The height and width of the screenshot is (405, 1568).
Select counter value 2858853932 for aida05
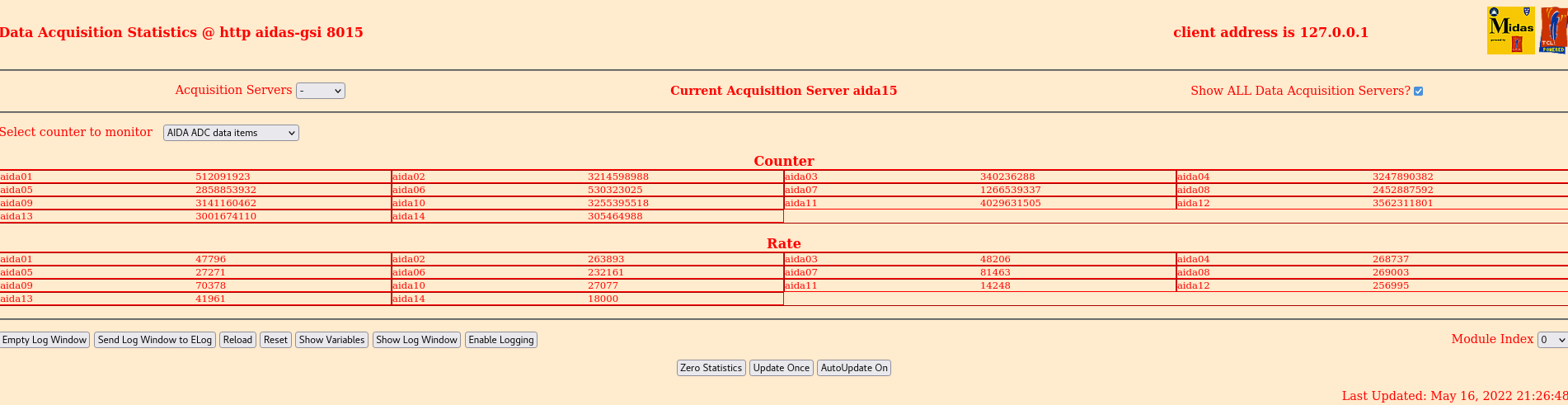[x=226, y=190]
